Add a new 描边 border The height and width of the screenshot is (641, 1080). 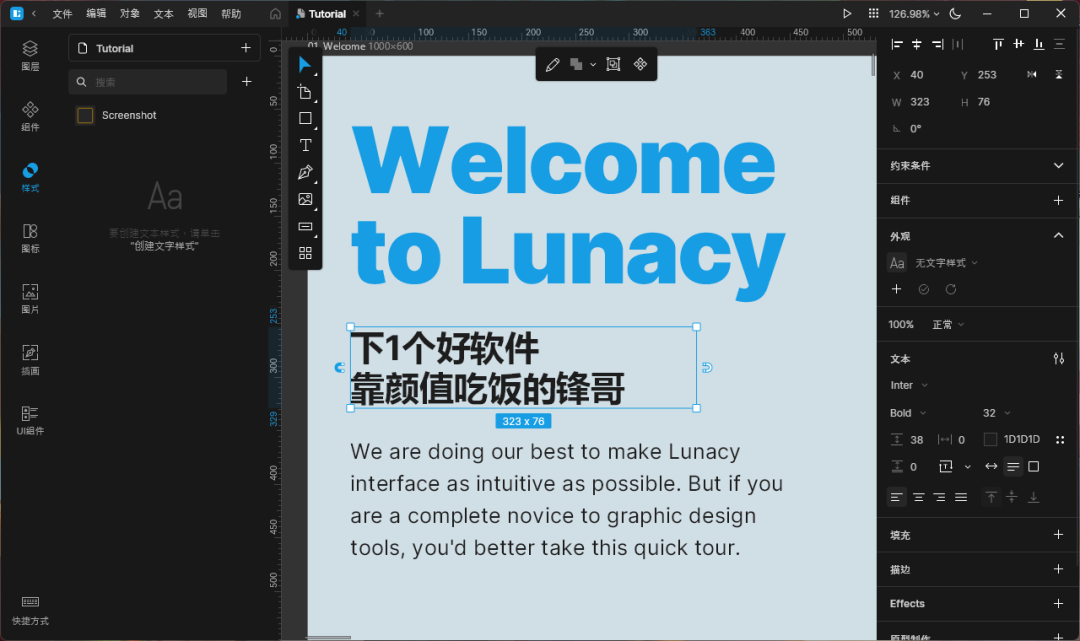pos(1059,569)
